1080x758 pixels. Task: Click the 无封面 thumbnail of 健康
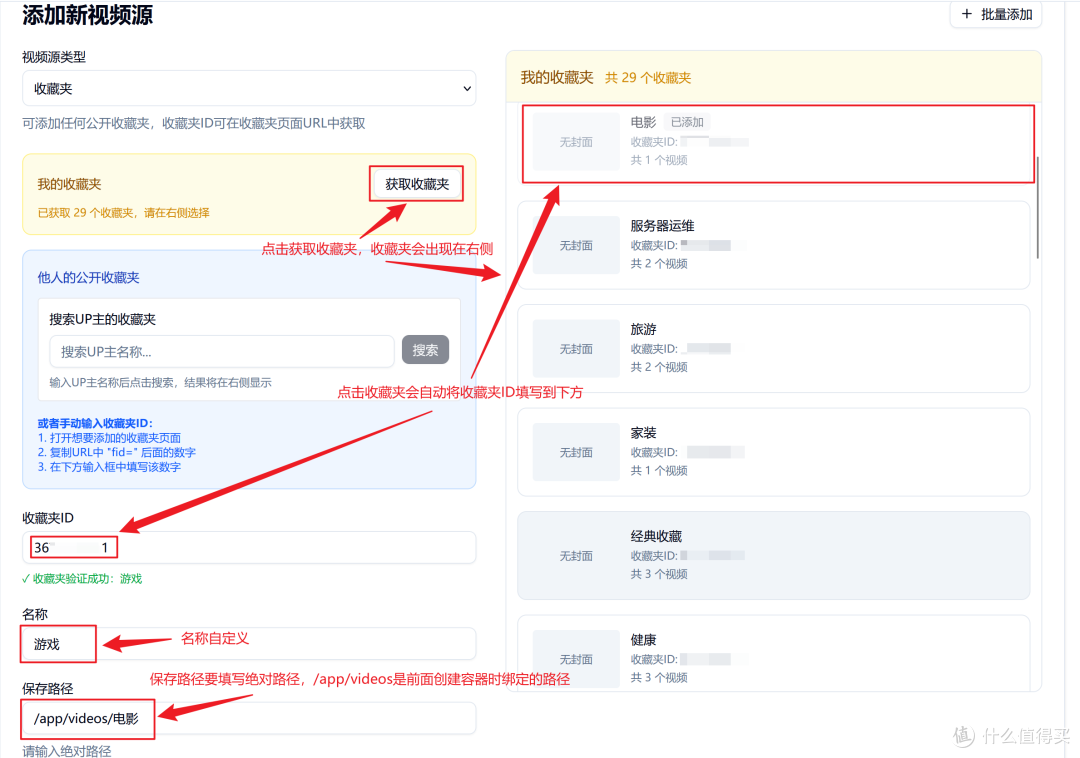576,659
